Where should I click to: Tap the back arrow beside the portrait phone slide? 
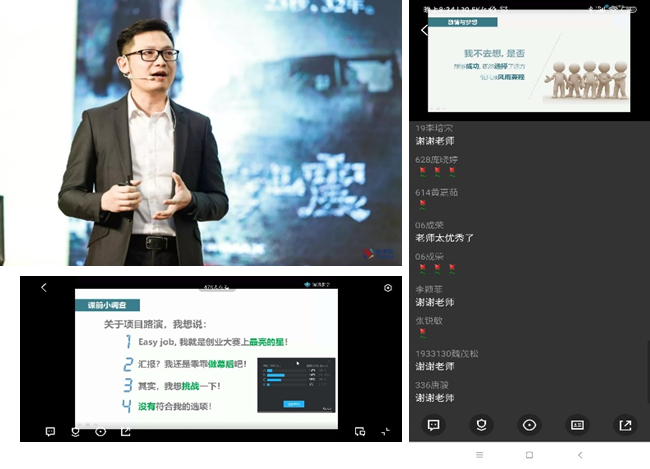pos(423,31)
